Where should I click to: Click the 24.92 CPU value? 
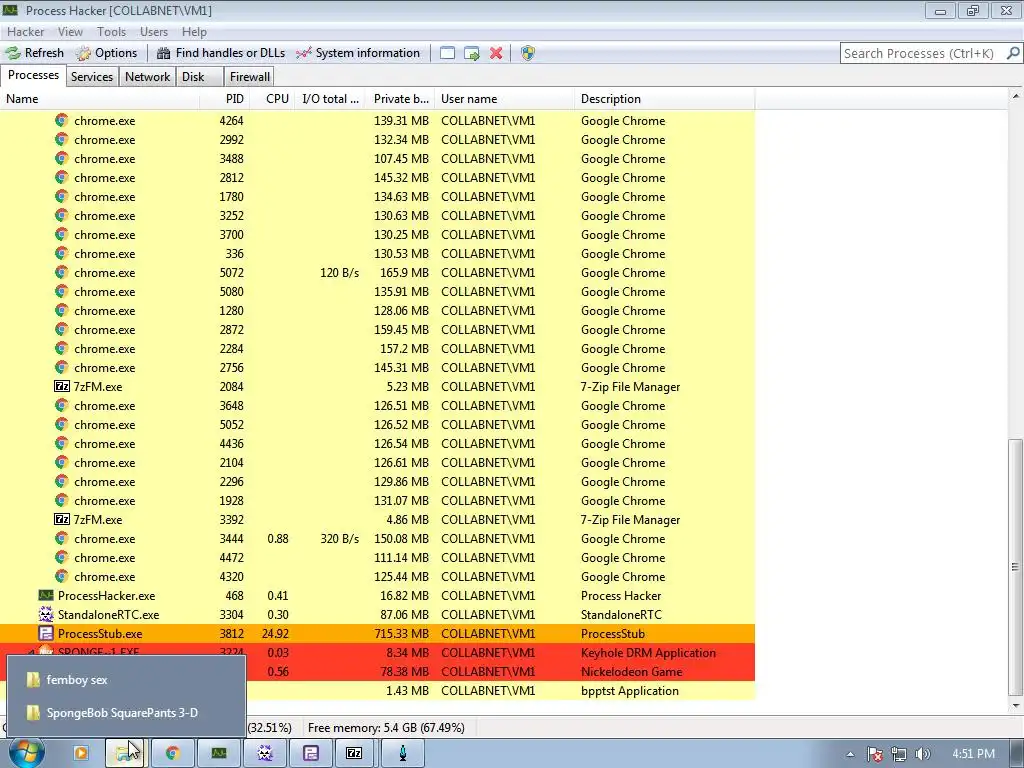coord(275,633)
